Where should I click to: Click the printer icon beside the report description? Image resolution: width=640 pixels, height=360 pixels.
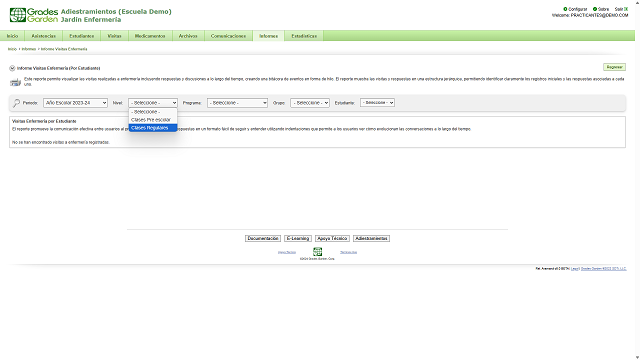point(15,82)
